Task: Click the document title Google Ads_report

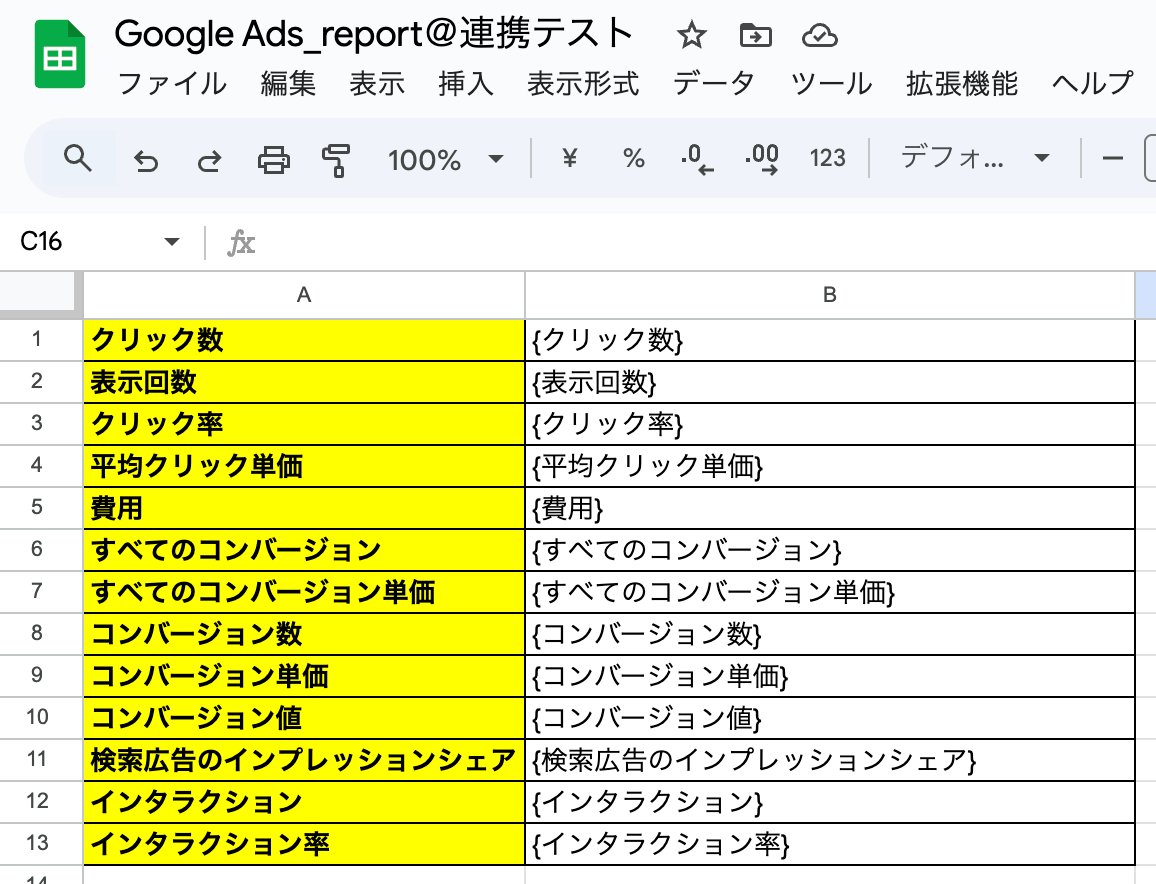Action: tap(374, 34)
